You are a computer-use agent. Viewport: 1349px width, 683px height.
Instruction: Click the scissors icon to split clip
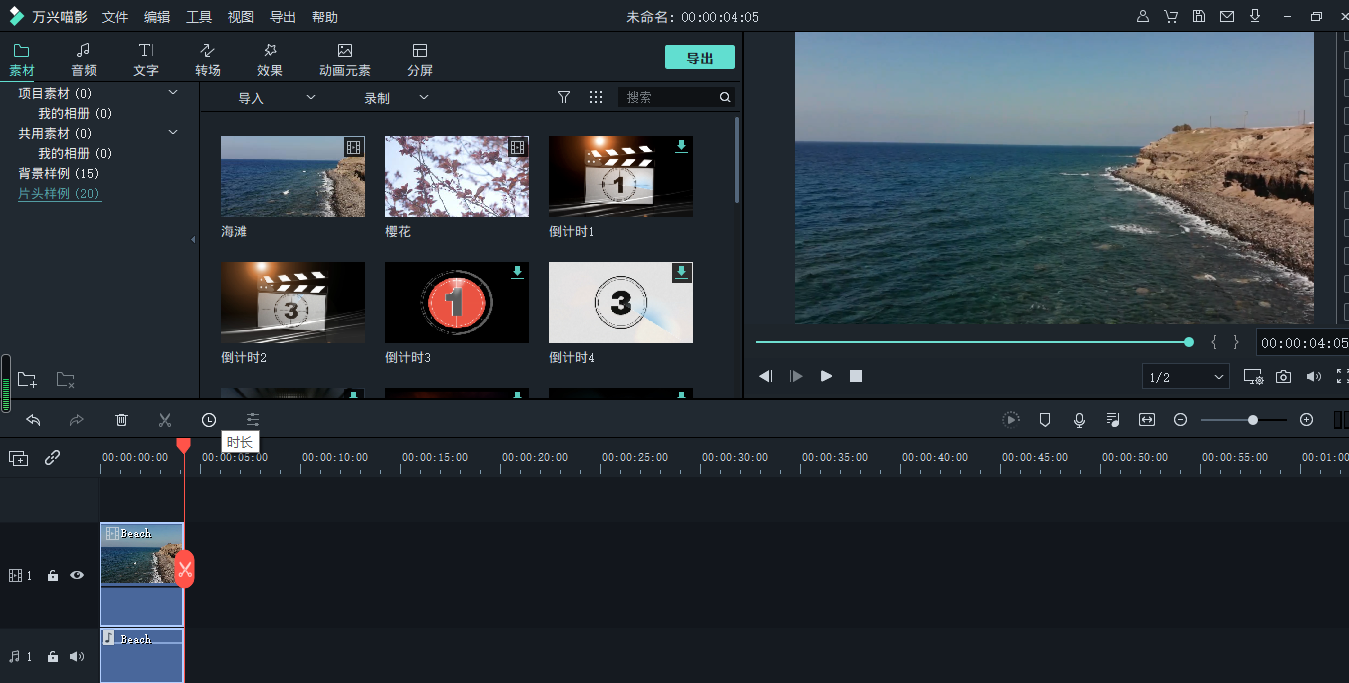point(165,419)
